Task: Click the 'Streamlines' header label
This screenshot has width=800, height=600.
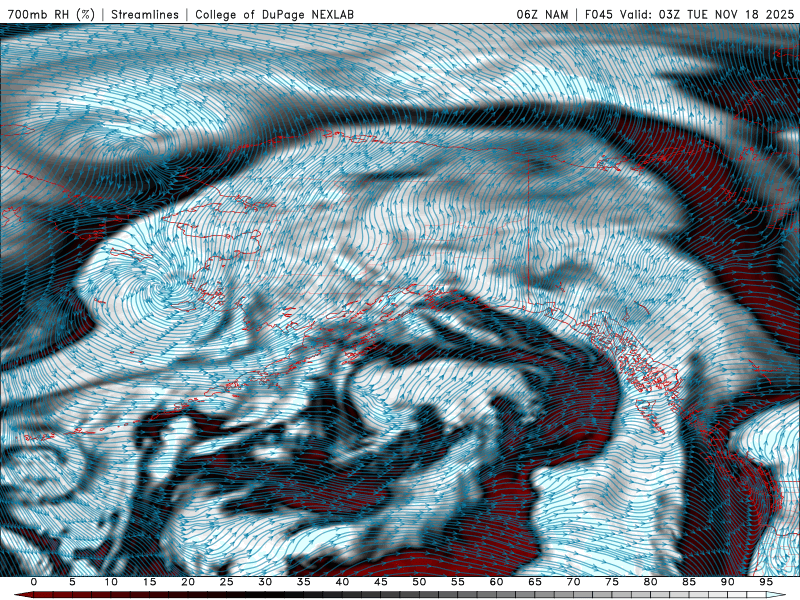Action: pos(145,14)
